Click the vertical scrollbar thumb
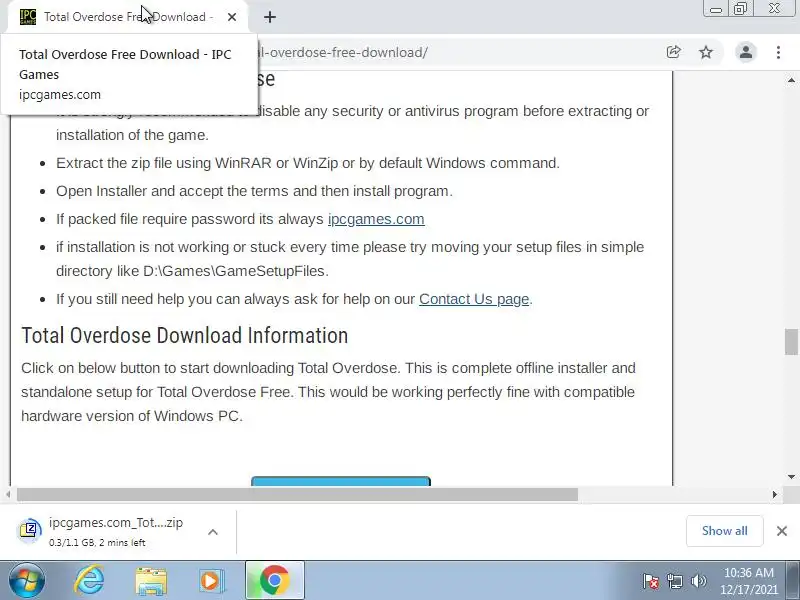Viewport: 800px width, 600px height. click(x=791, y=342)
